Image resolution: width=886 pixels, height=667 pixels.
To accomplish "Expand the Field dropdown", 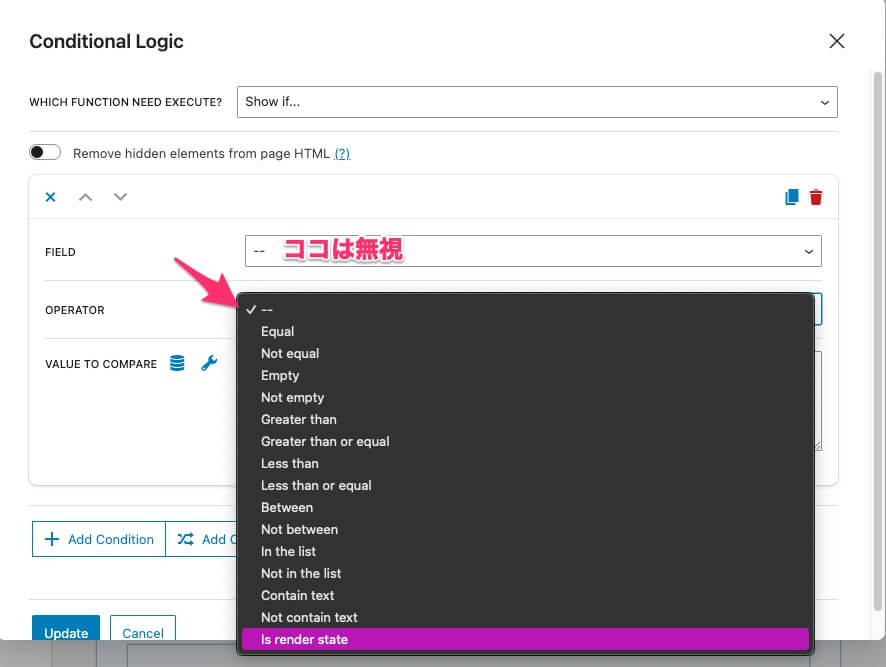I will pyautogui.click(x=533, y=252).
